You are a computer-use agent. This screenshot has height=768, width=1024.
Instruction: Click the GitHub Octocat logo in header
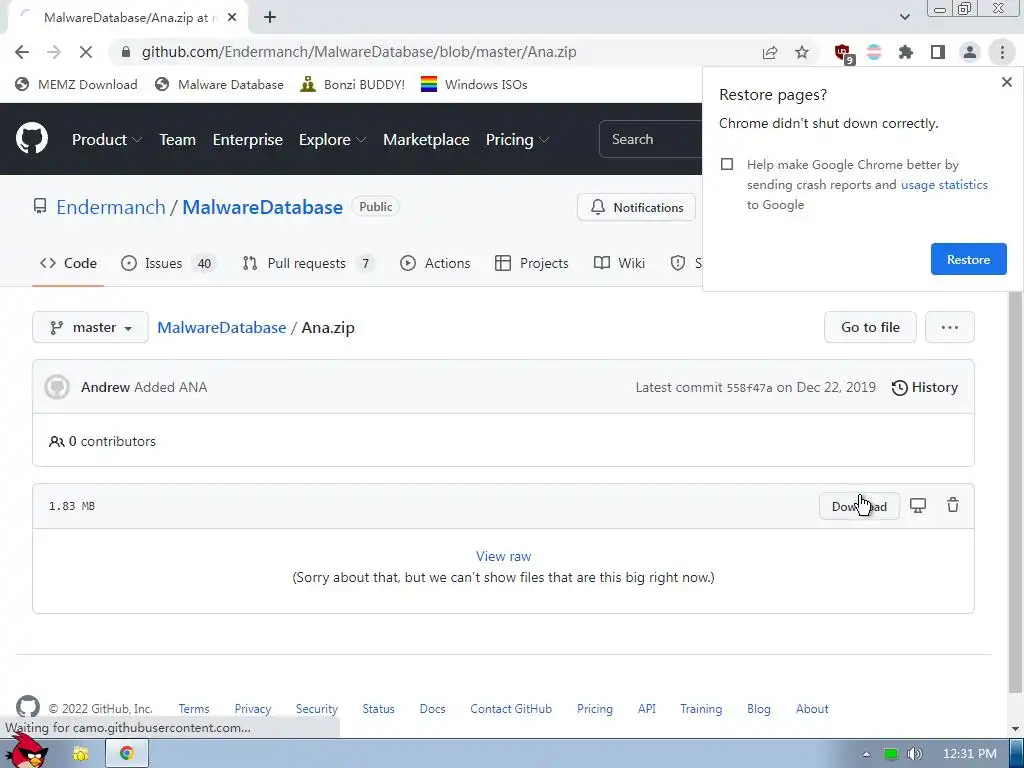pyautogui.click(x=32, y=138)
